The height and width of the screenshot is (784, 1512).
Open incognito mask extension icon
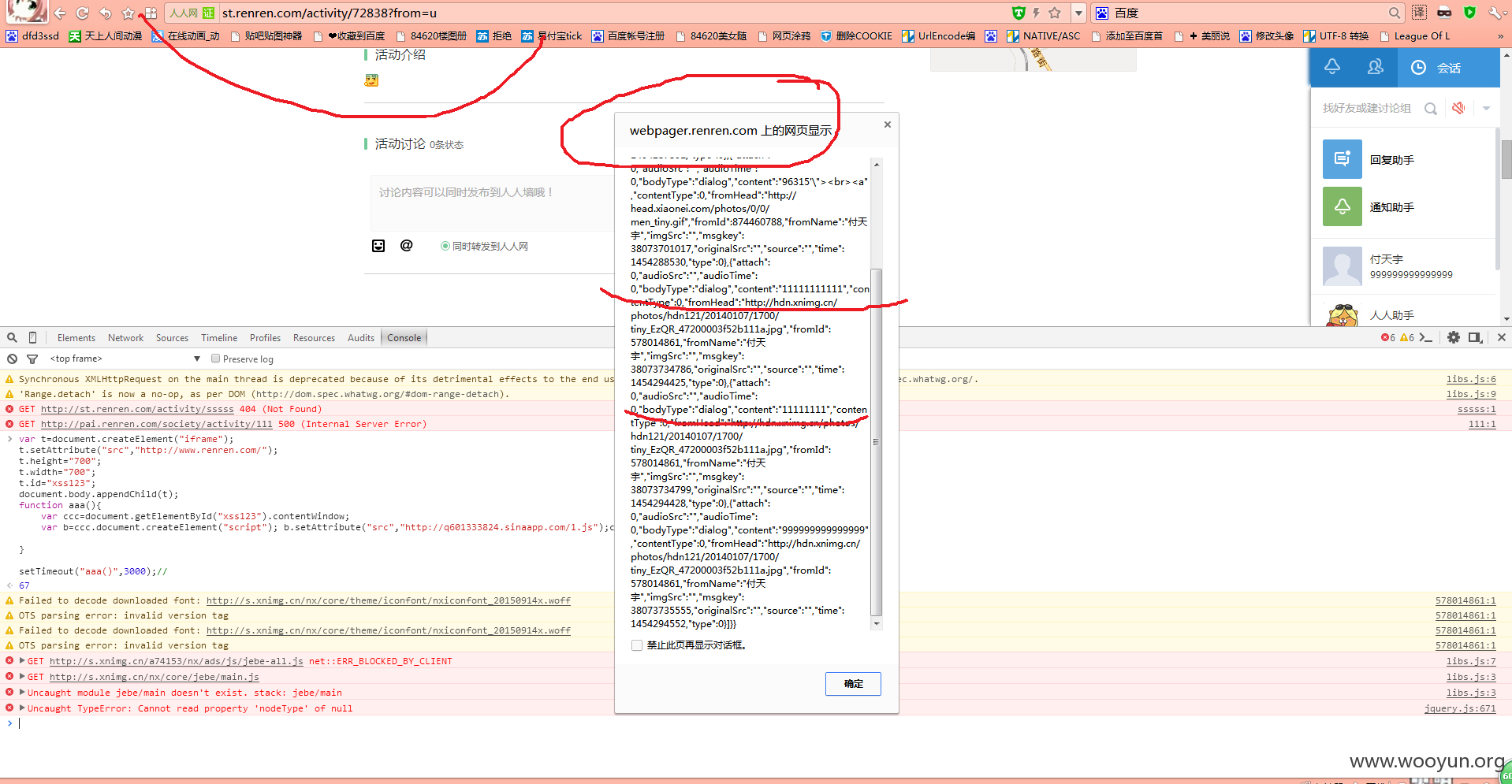pyautogui.click(x=1444, y=13)
